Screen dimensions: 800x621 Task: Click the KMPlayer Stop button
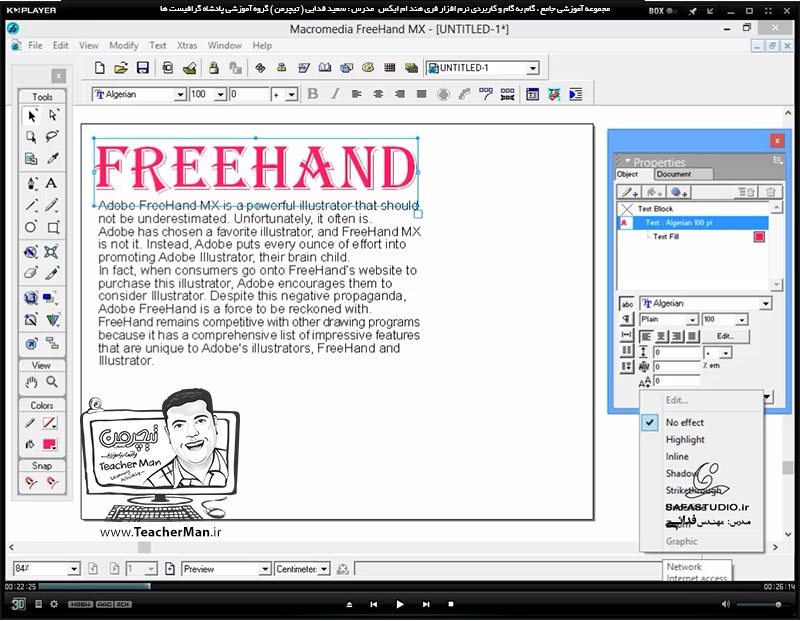[451, 604]
